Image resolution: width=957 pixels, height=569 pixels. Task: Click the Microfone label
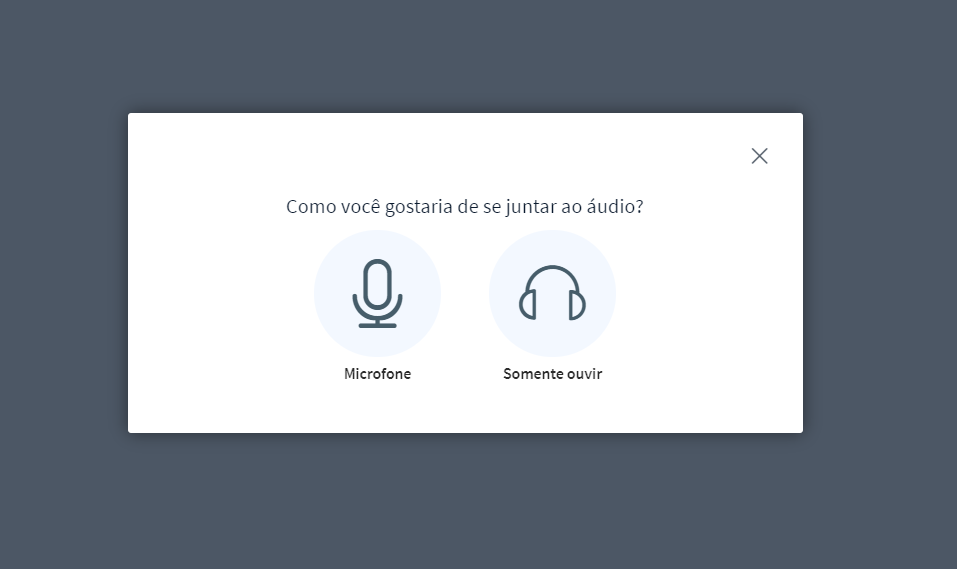[377, 374]
